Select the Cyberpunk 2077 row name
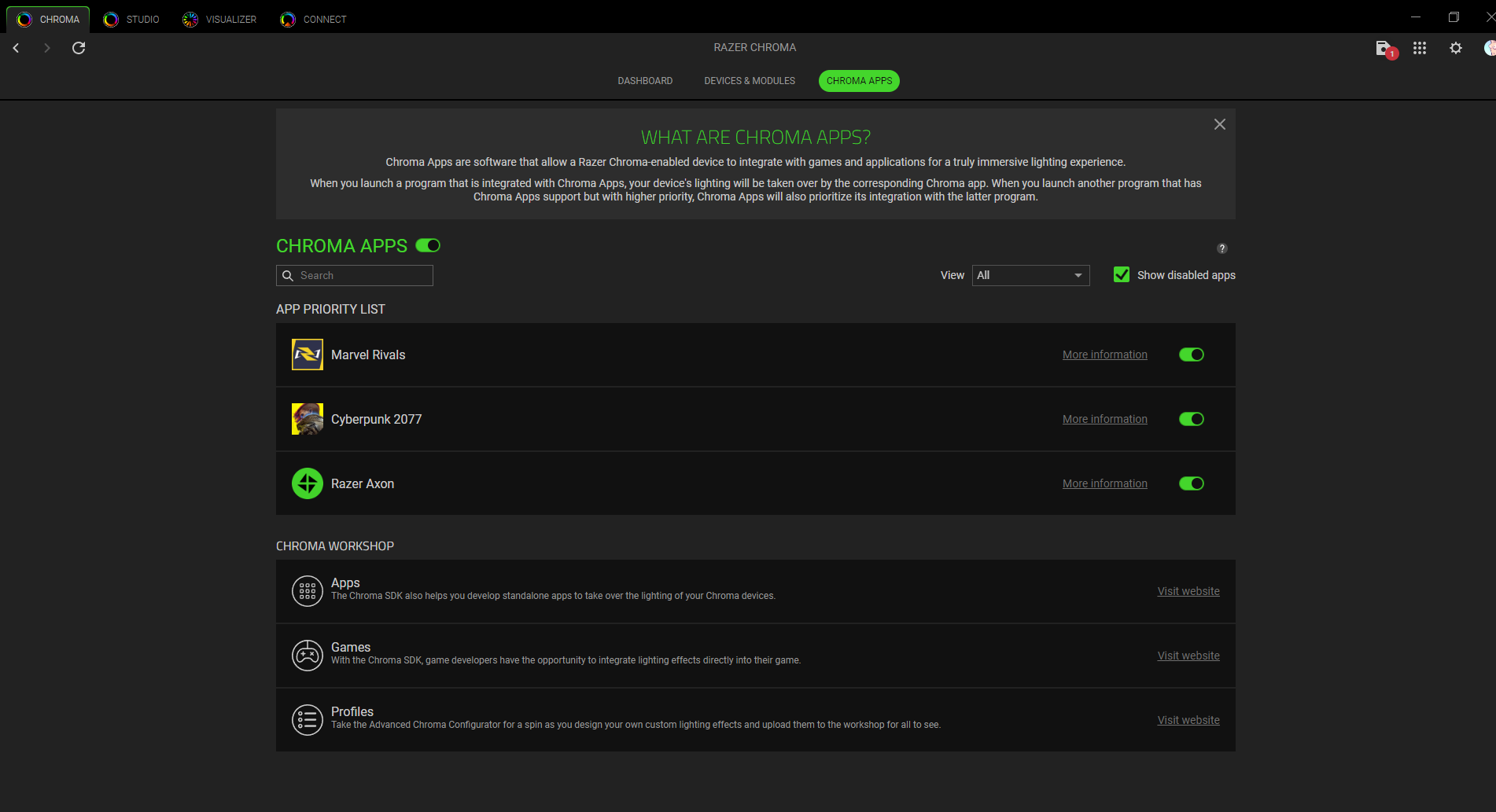This screenshot has width=1496, height=812. [x=376, y=419]
